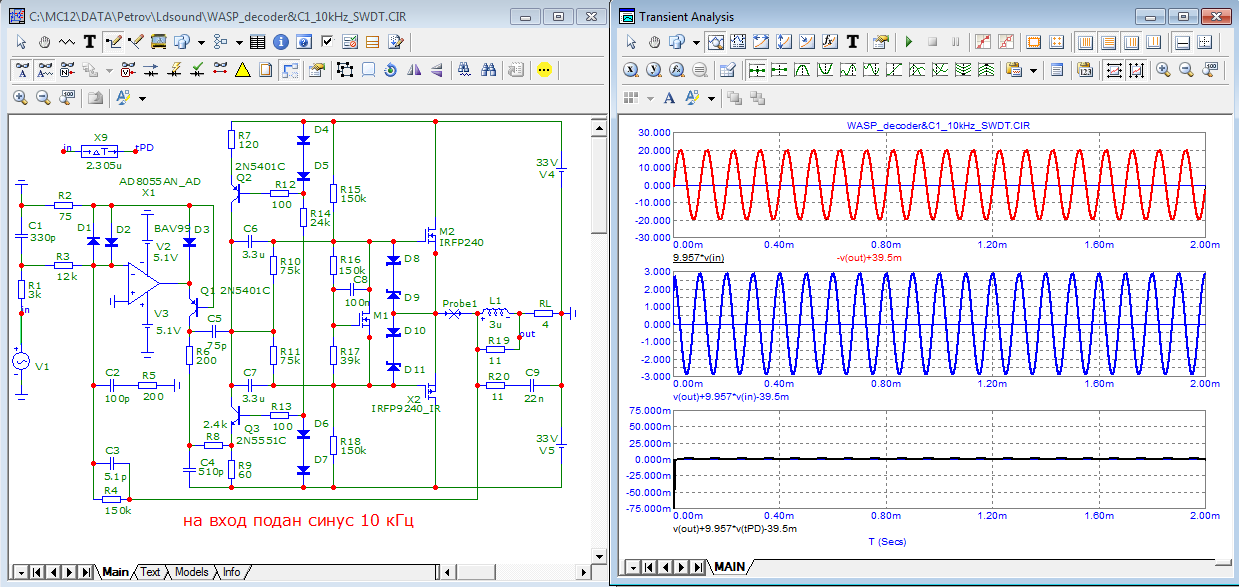The height and width of the screenshot is (587, 1239).
Task: Expand the dropdown arrow beside stacked windows icon
Action: click(201, 42)
